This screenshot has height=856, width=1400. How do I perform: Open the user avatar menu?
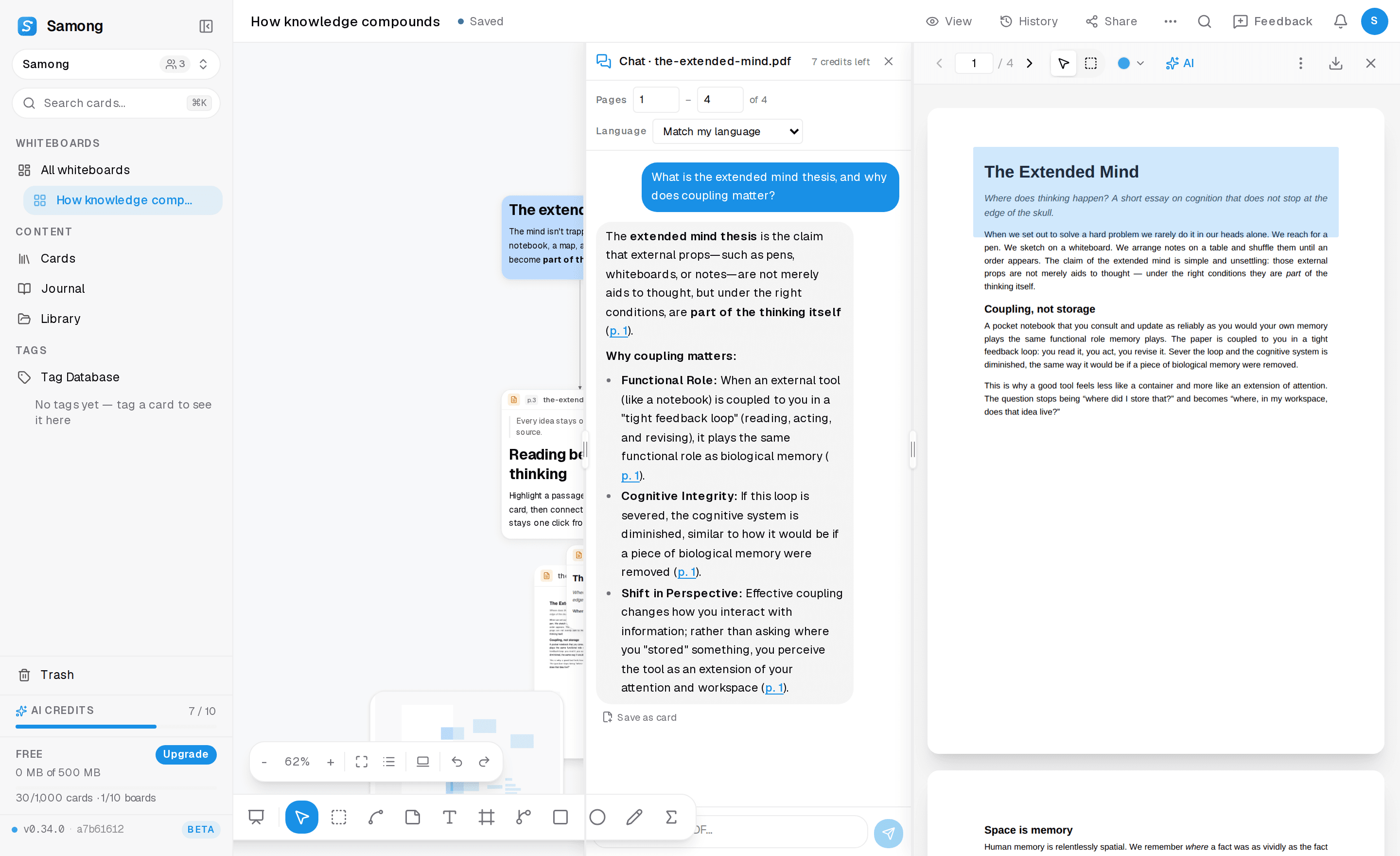tap(1374, 21)
